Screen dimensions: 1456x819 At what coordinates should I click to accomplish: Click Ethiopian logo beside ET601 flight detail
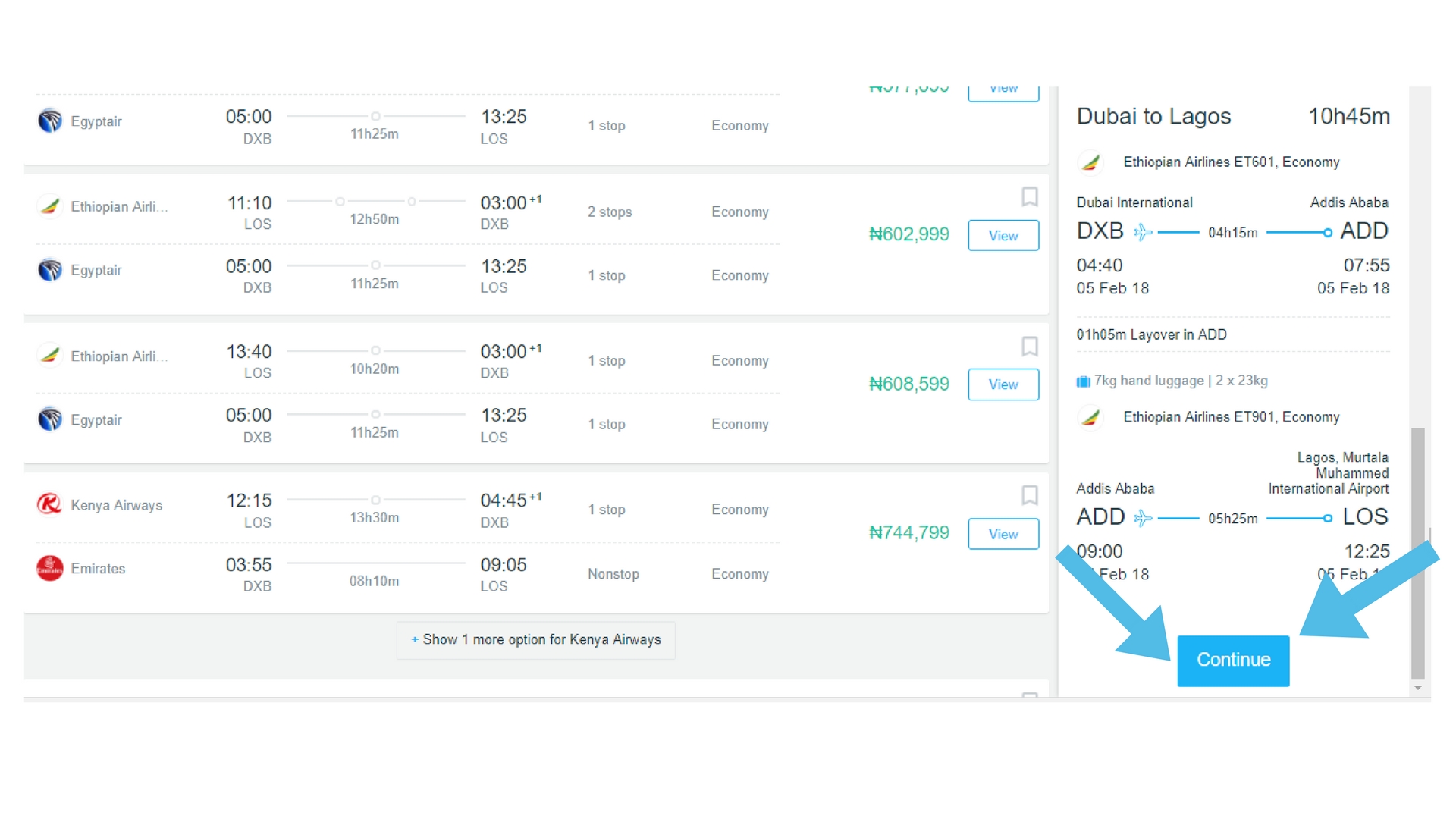1090,162
